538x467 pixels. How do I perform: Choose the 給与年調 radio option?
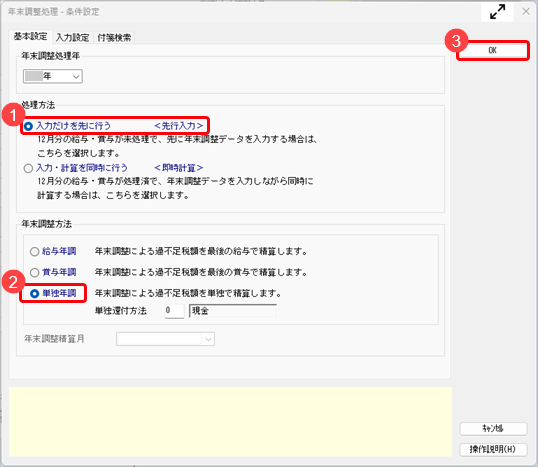[x=34, y=252]
